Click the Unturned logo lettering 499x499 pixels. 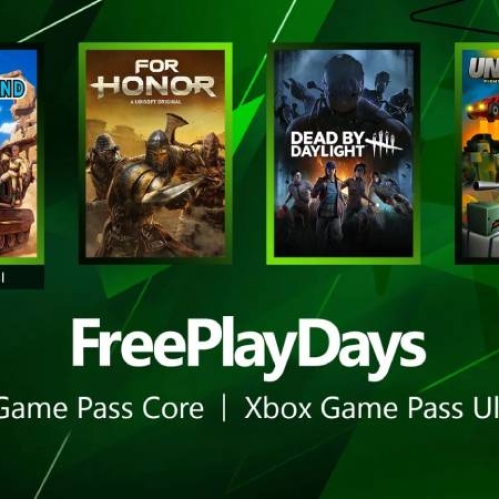click(484, 70)
